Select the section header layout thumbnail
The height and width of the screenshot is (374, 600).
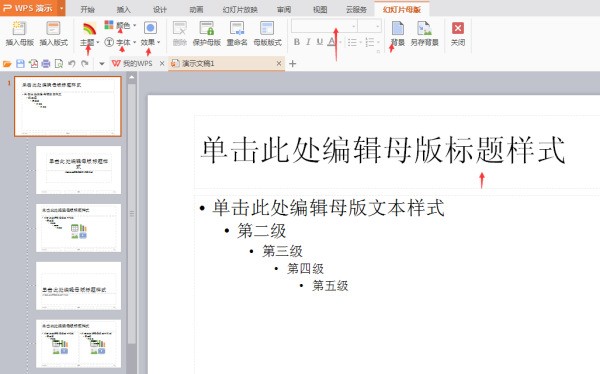[78, 286]
